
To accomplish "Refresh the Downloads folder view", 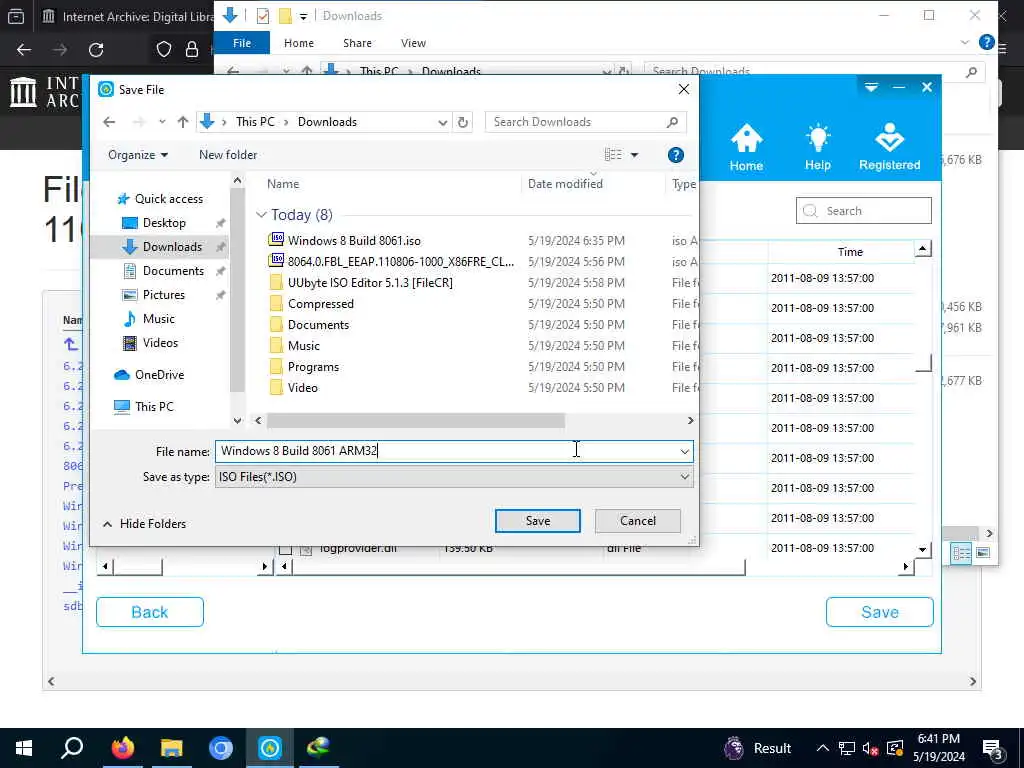I will tap(463, 122).
